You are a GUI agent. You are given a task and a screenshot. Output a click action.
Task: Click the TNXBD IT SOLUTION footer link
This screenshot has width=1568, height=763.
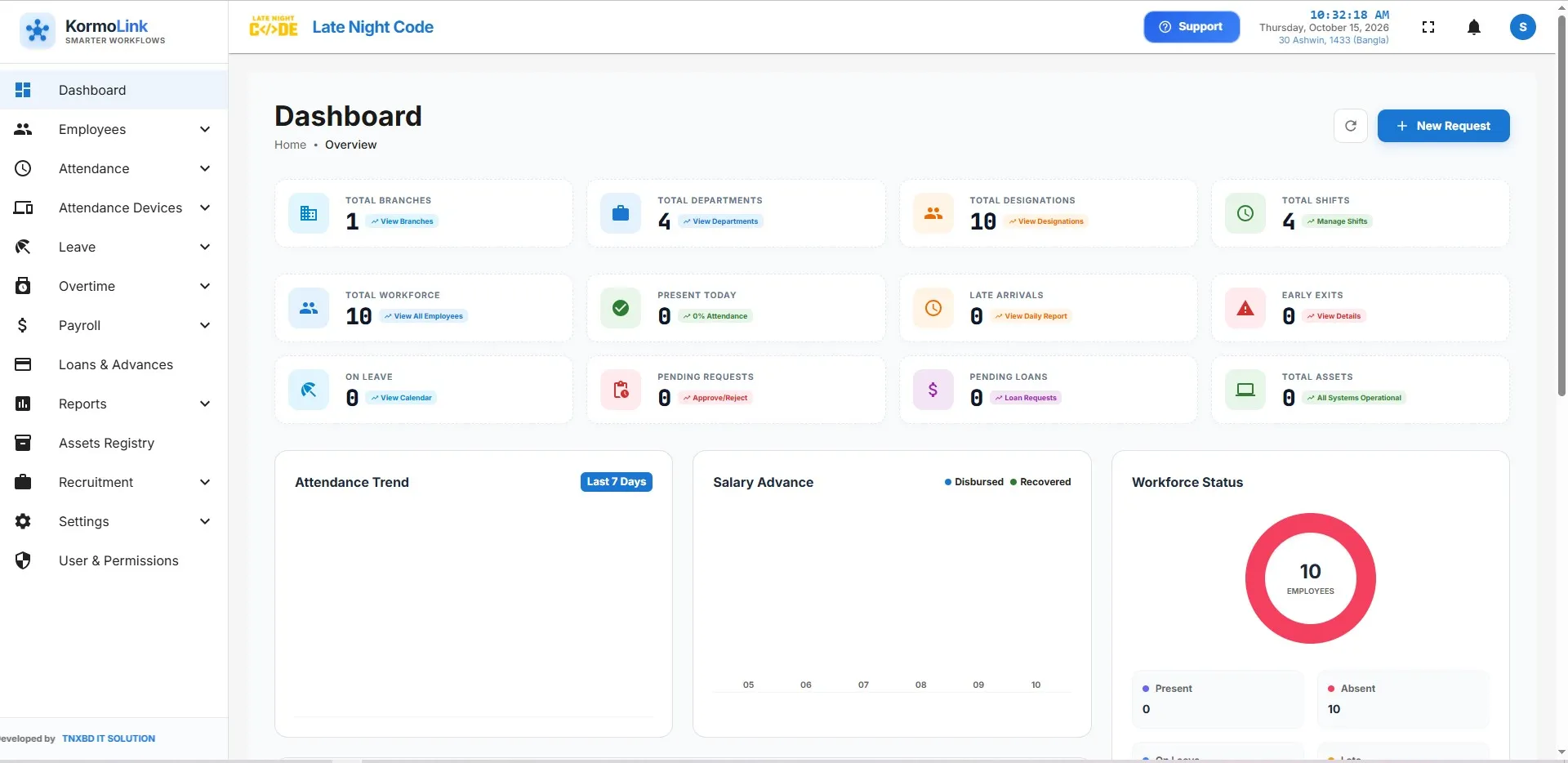(x=109, y=738)
